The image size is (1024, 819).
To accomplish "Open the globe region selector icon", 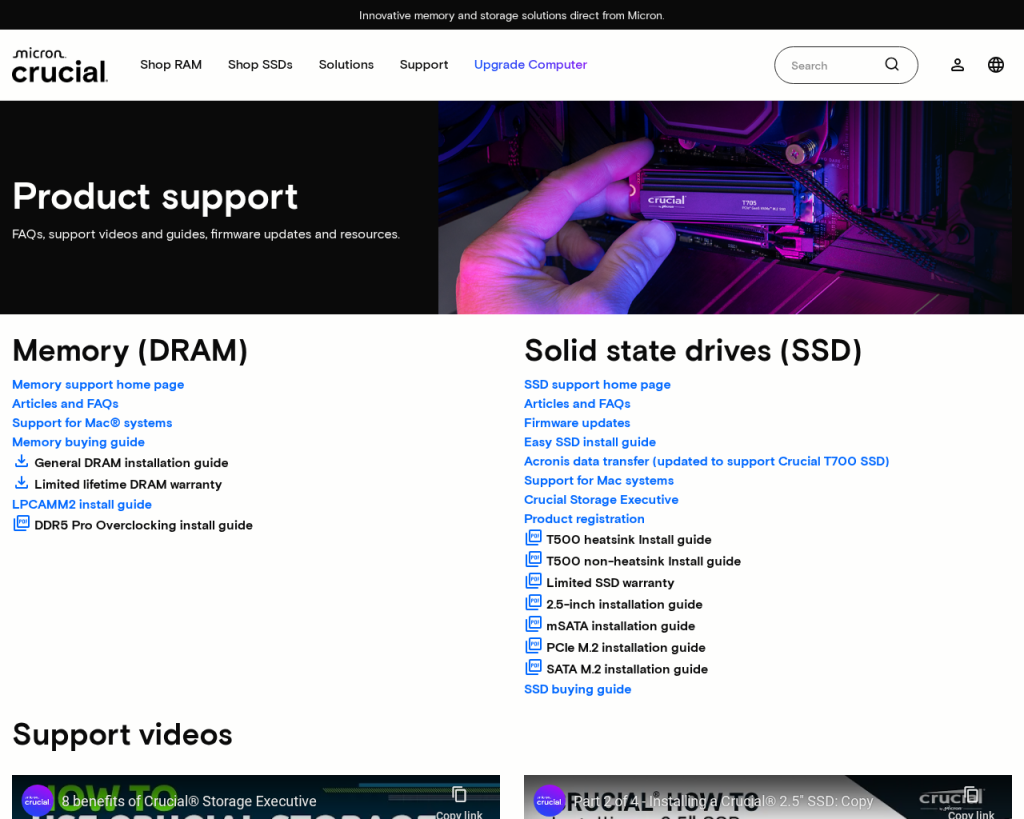I will (x=996, y=65).
